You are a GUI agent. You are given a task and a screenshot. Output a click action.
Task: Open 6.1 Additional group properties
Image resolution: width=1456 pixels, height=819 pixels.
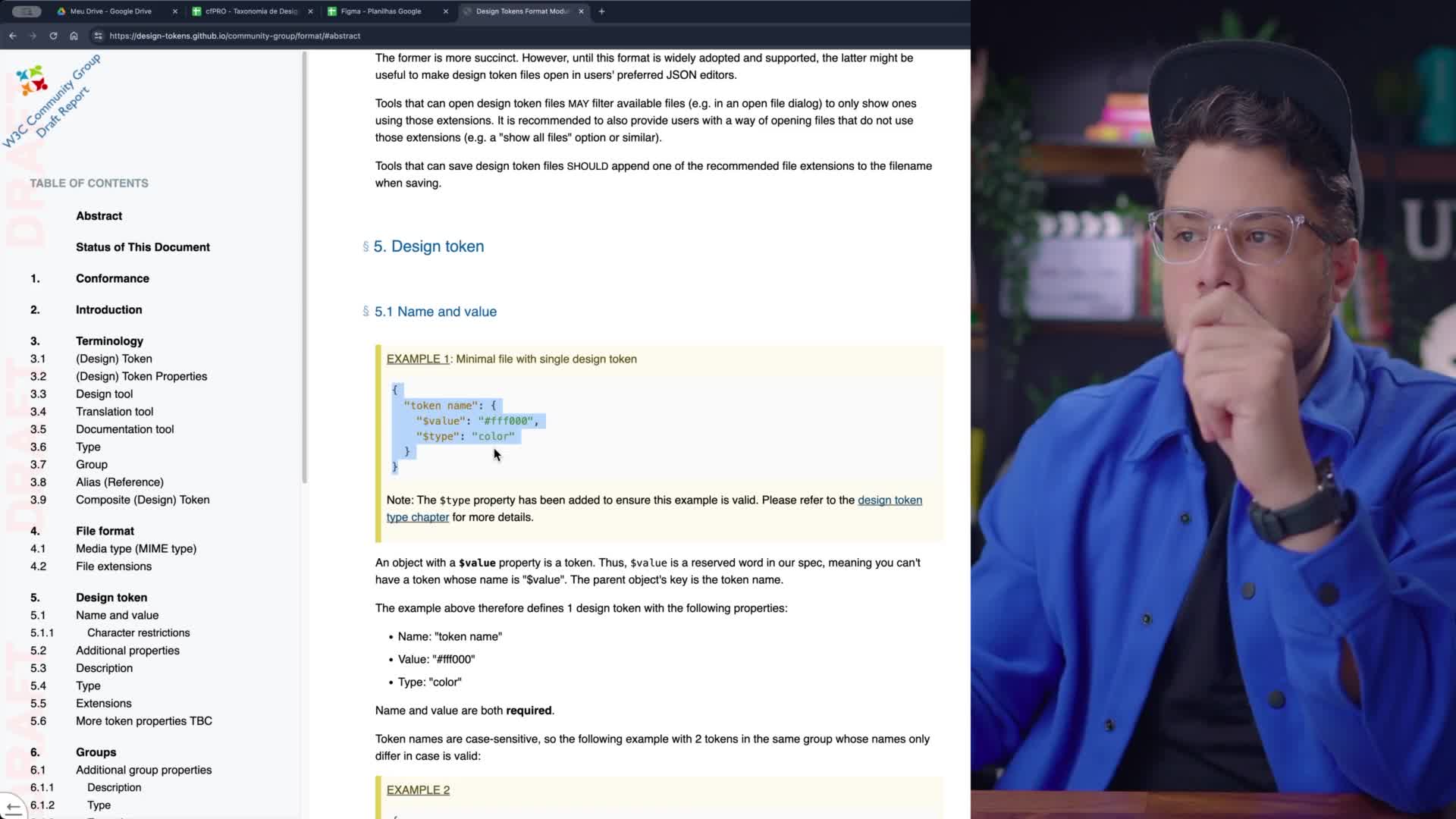[x=143, y=770]
